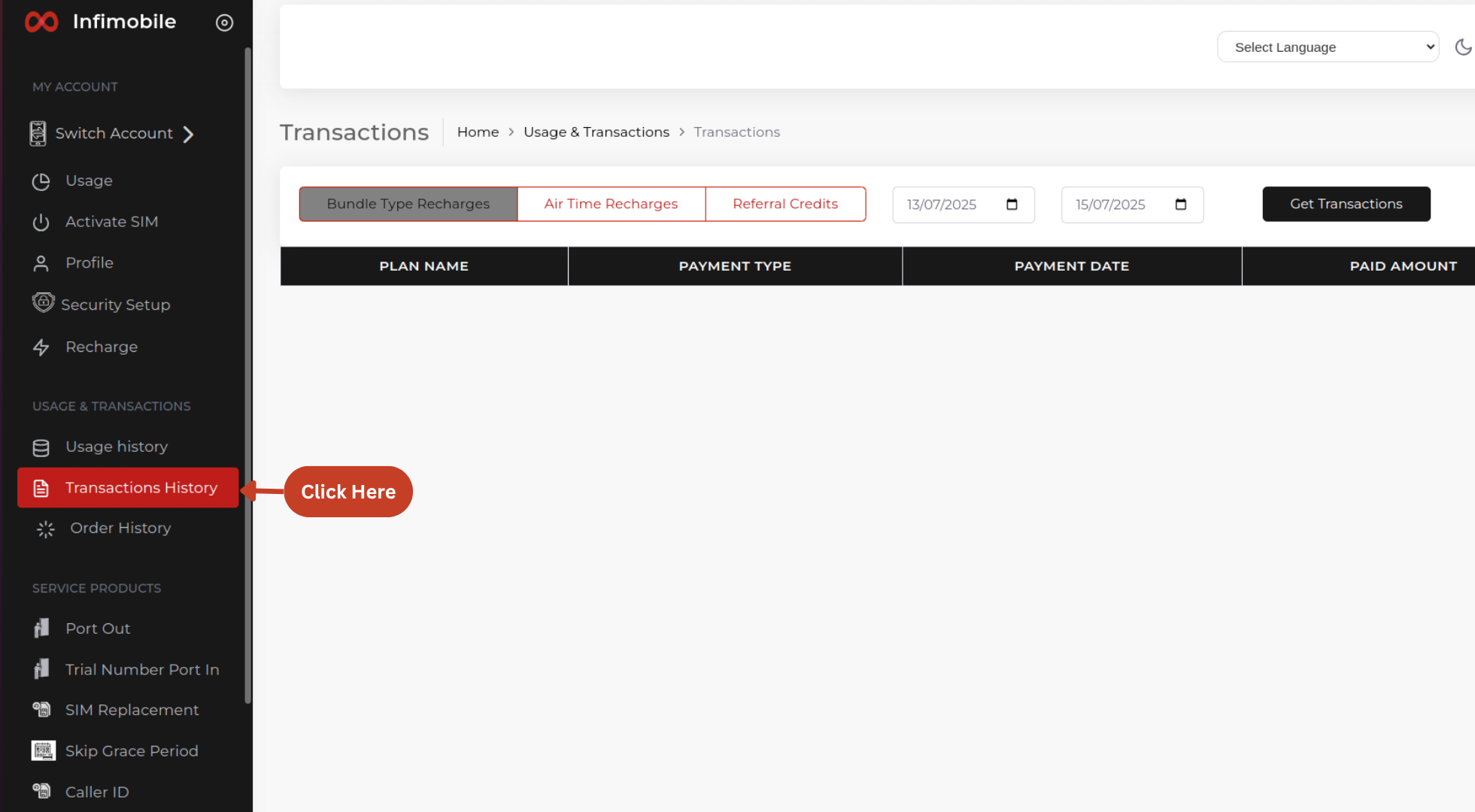Image resolution: width=1475 pixels, height=812 pixels.
Task: Click the Profile person icon
Action: click(x=41, y=263)
